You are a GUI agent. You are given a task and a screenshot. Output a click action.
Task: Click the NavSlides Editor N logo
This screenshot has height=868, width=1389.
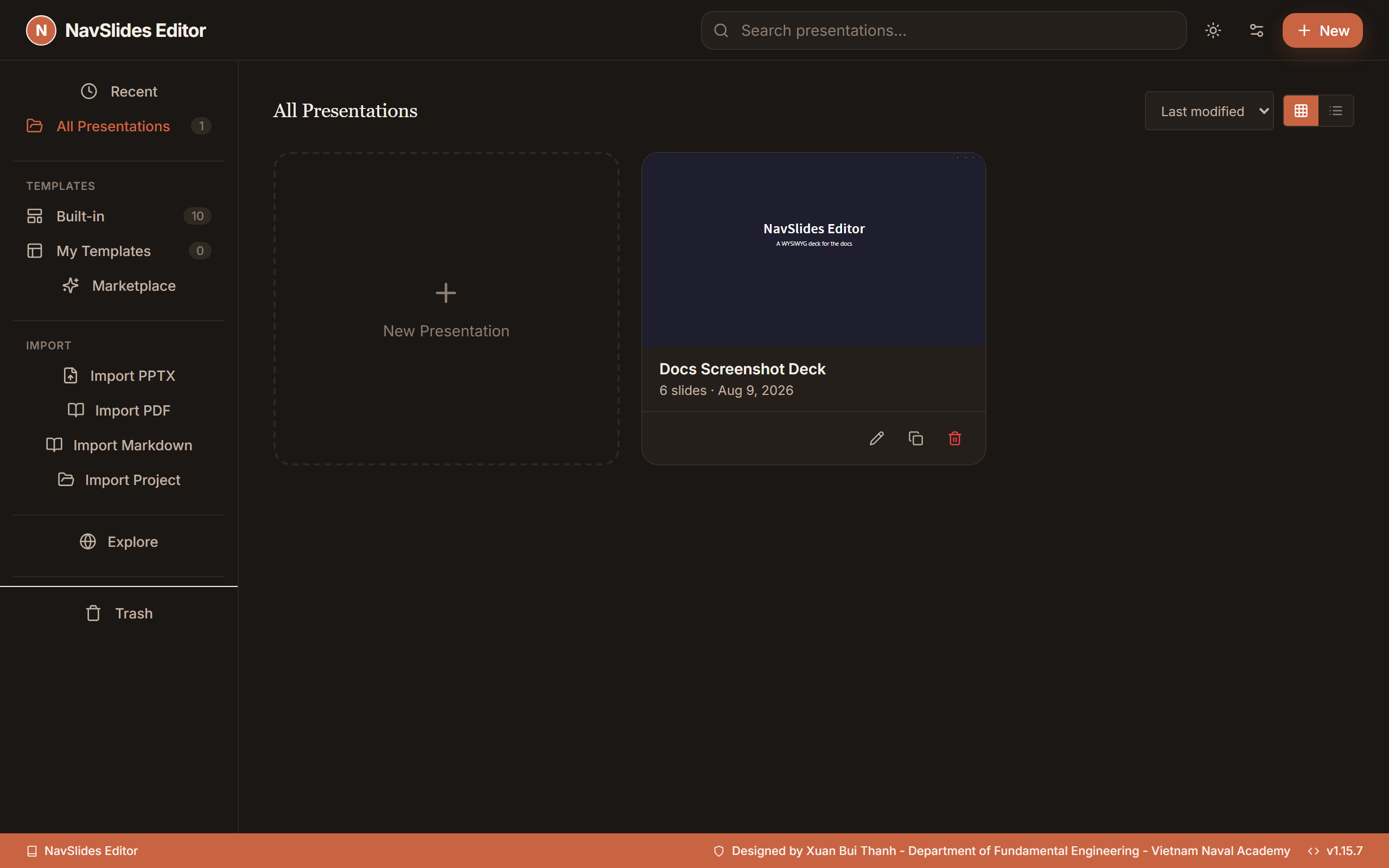pos(41,30)
